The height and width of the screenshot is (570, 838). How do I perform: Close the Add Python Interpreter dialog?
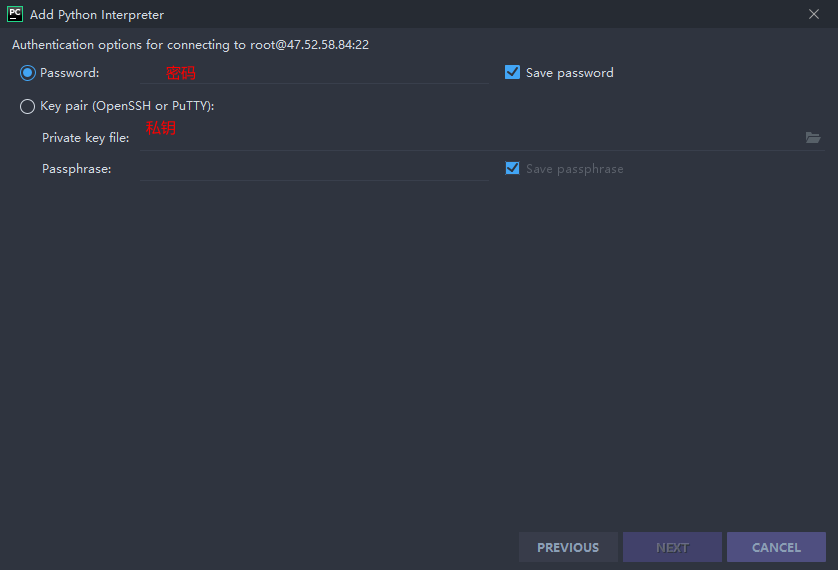coord(813,14)
